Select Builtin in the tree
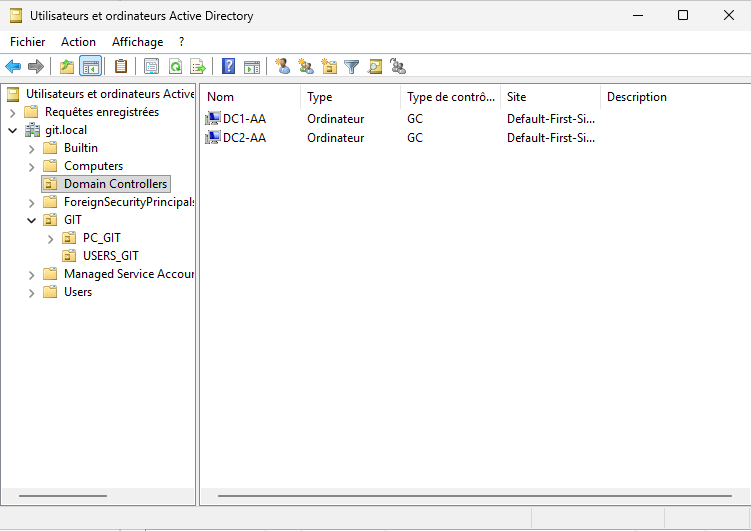751x531 pixels. coord(81,148)
